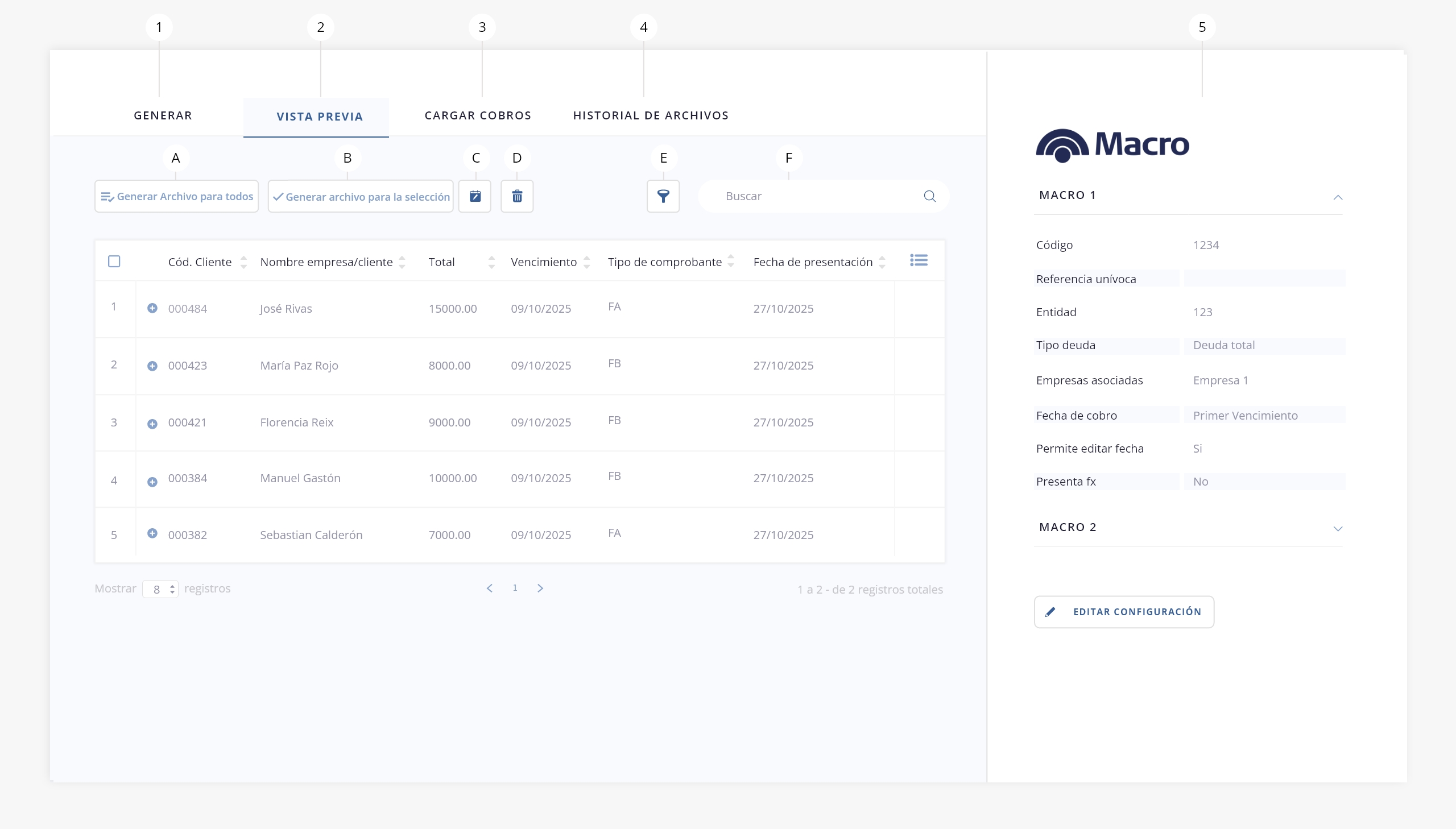Click the search magnifier icon
The image size is (1456, 829).
(x=929, y=196)
